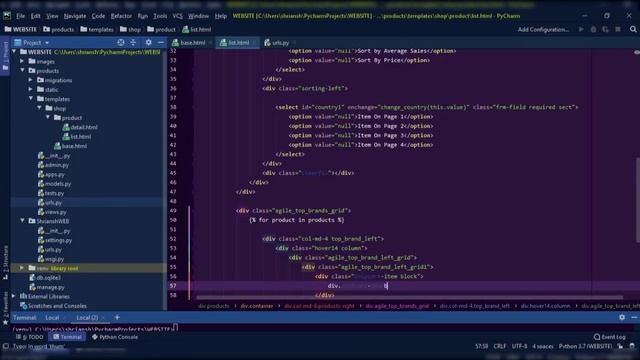Click the Run play icon in toolbar
This screenshot has width=640, height=360.
coord(581,29)
